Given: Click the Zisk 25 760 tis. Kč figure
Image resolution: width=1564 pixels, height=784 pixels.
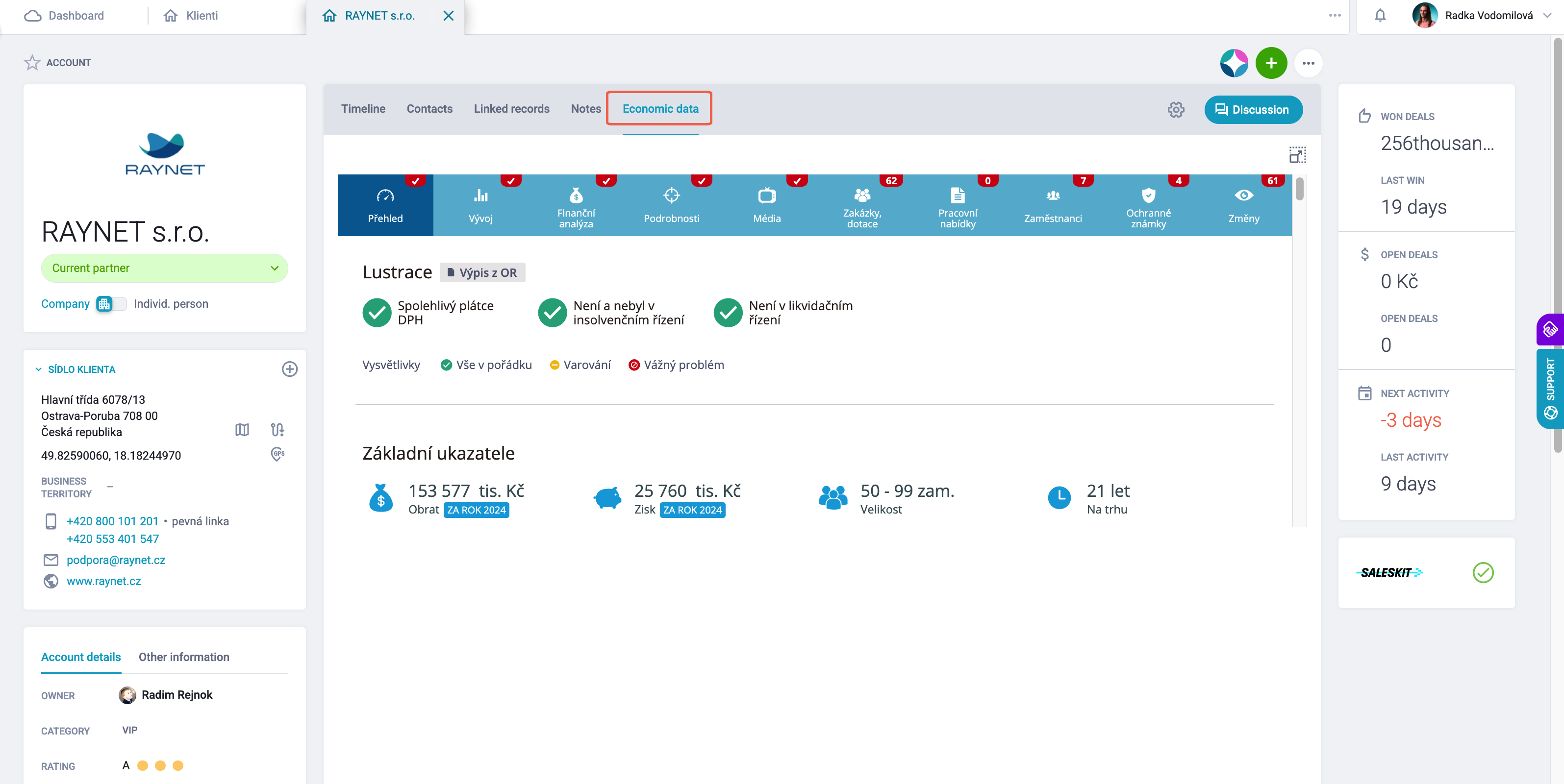Looking at the screenshot, I should pyautogui.click(x=687, y=491).
